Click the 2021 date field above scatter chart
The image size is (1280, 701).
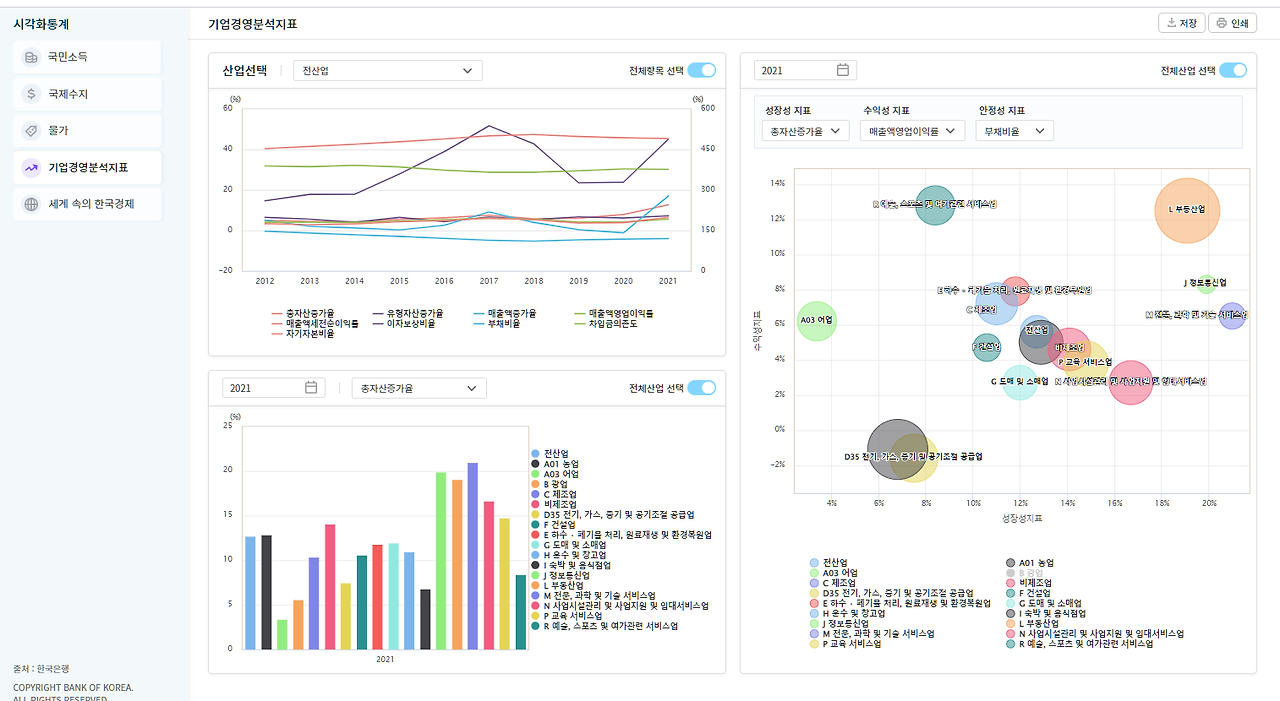point(805,71)
